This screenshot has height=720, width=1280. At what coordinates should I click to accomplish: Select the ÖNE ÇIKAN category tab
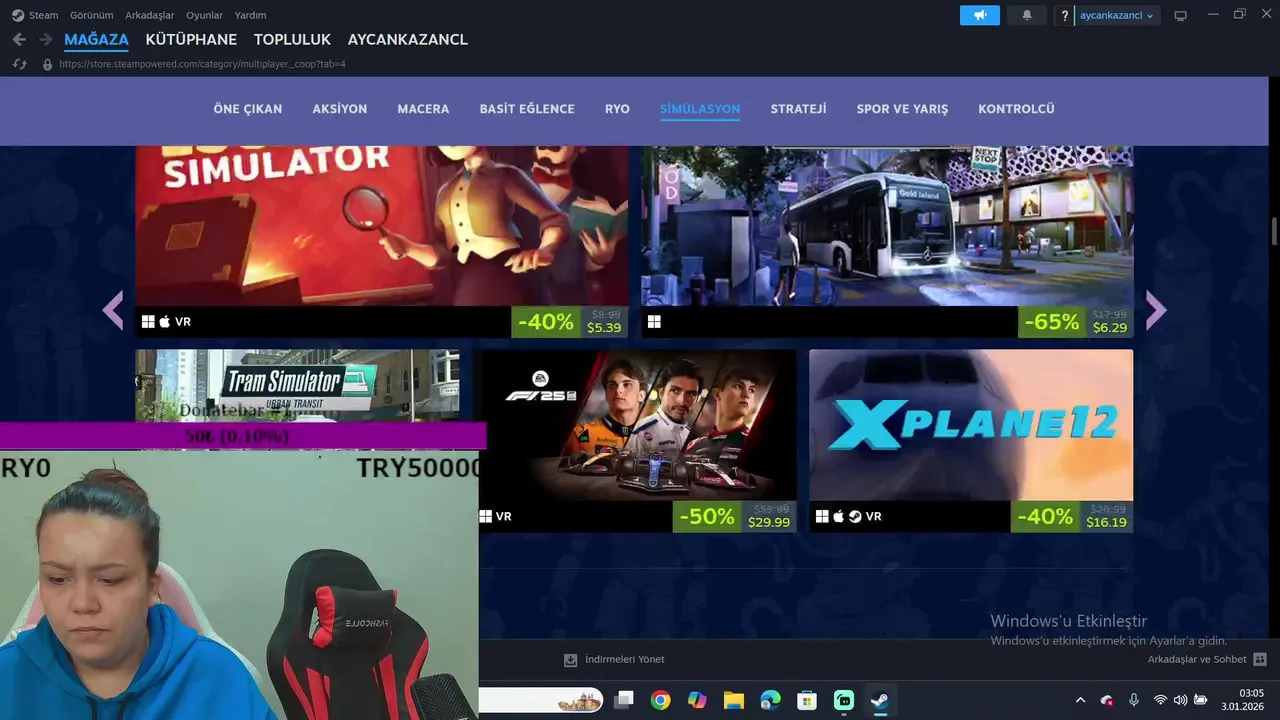pyautogui.click(x=248, y=108)
